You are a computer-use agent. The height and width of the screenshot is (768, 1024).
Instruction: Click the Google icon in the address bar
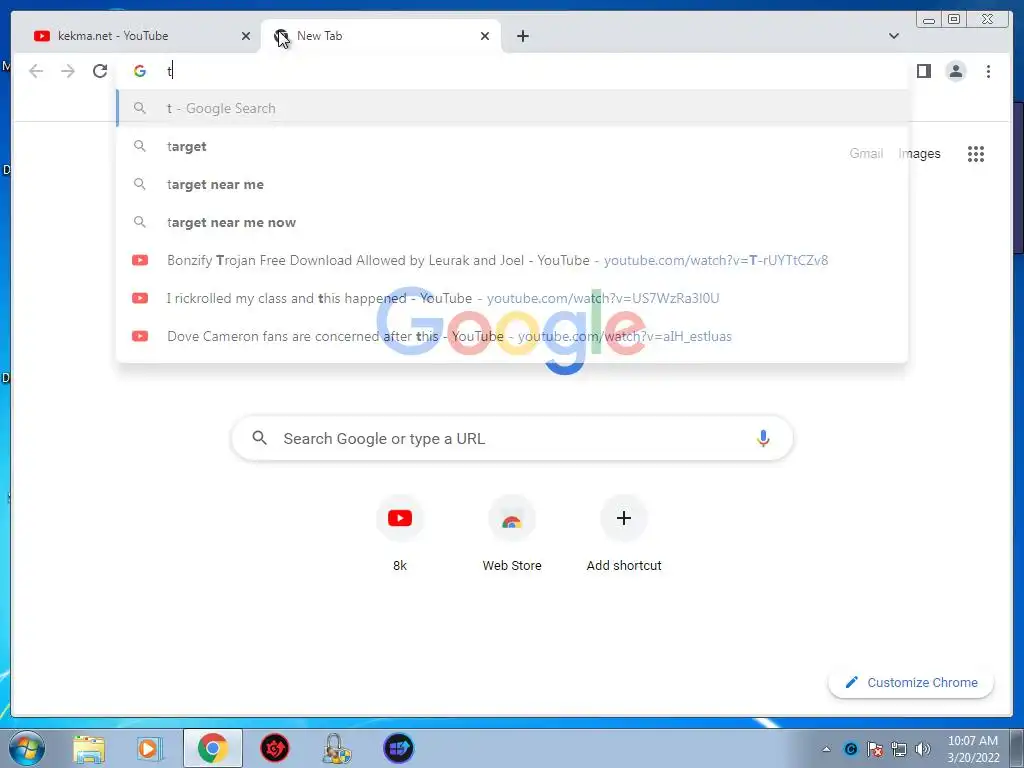(140, 71)
